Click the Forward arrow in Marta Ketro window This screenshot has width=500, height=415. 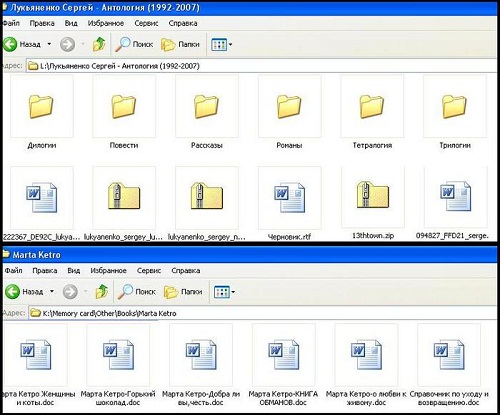click(x=70, y=292)
